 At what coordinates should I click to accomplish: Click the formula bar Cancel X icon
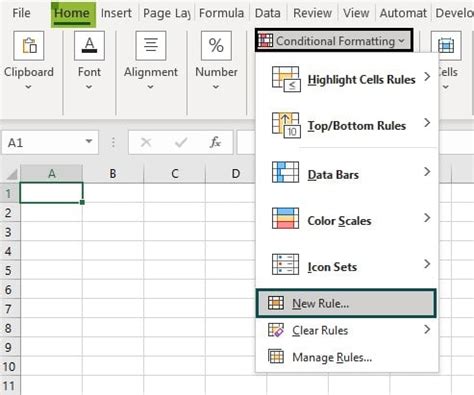pos(146,143)
